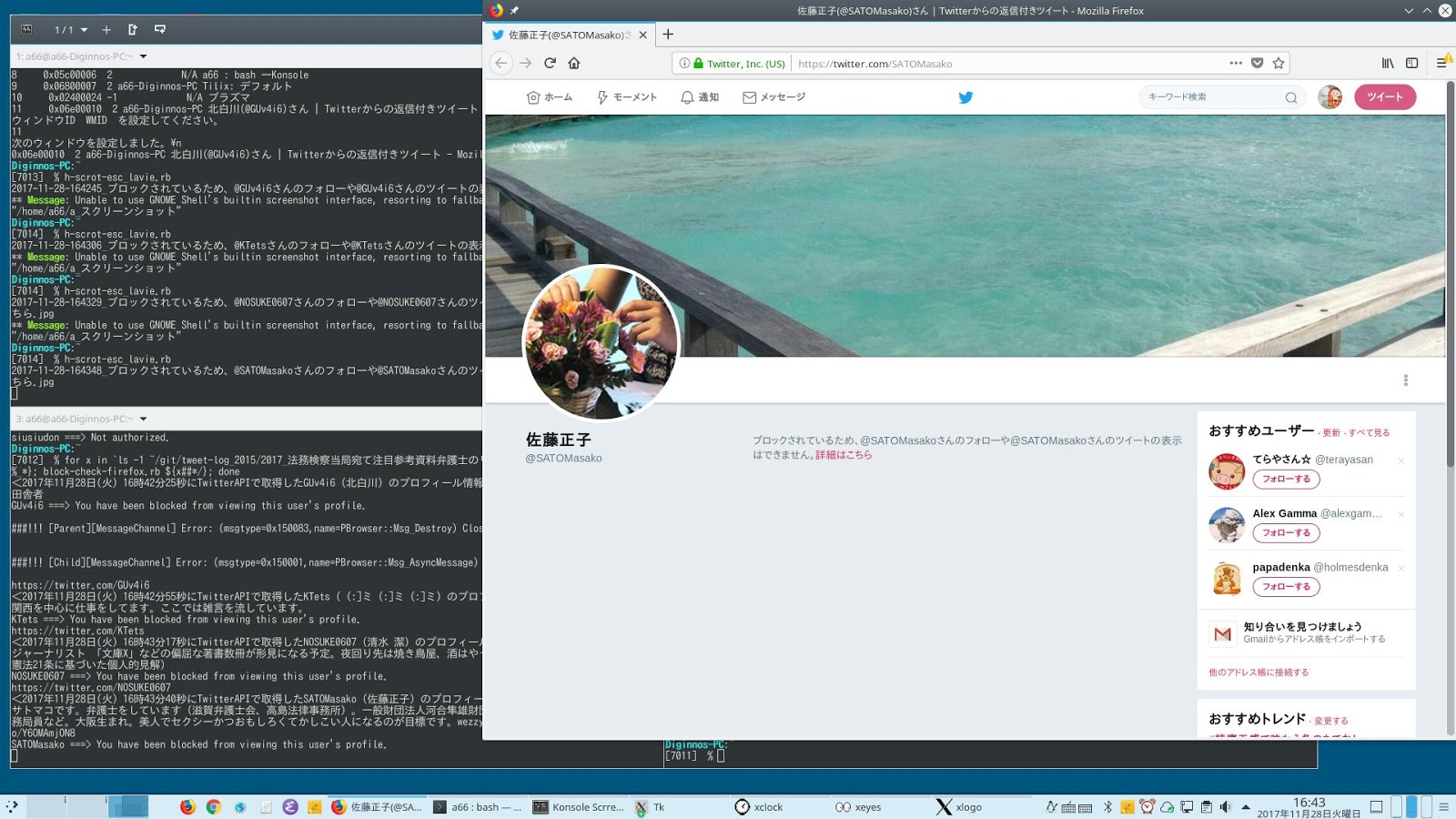
Task: Click the alarm clock tray icon
Action: click(x=1147, y=807)
